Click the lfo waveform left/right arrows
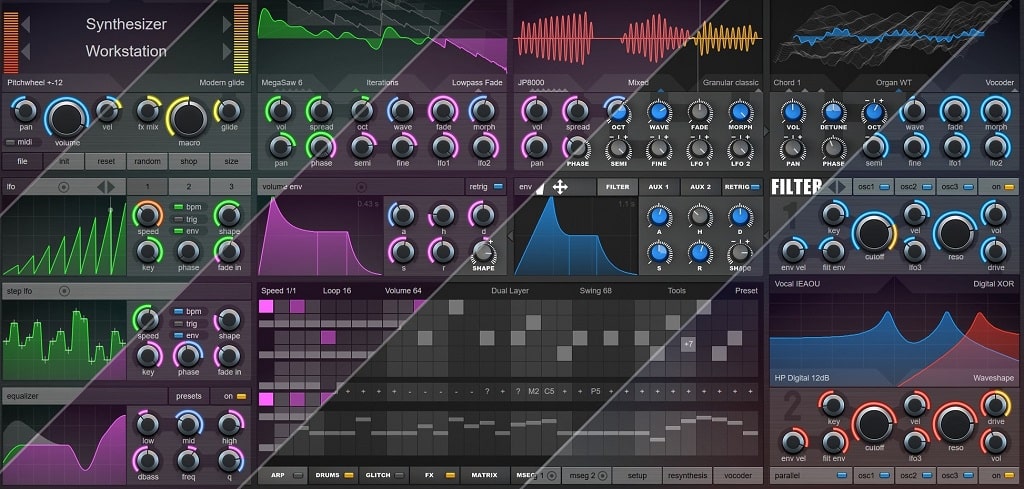The image size is (1024, 489). pyautogui.click(x=106, y=187)
